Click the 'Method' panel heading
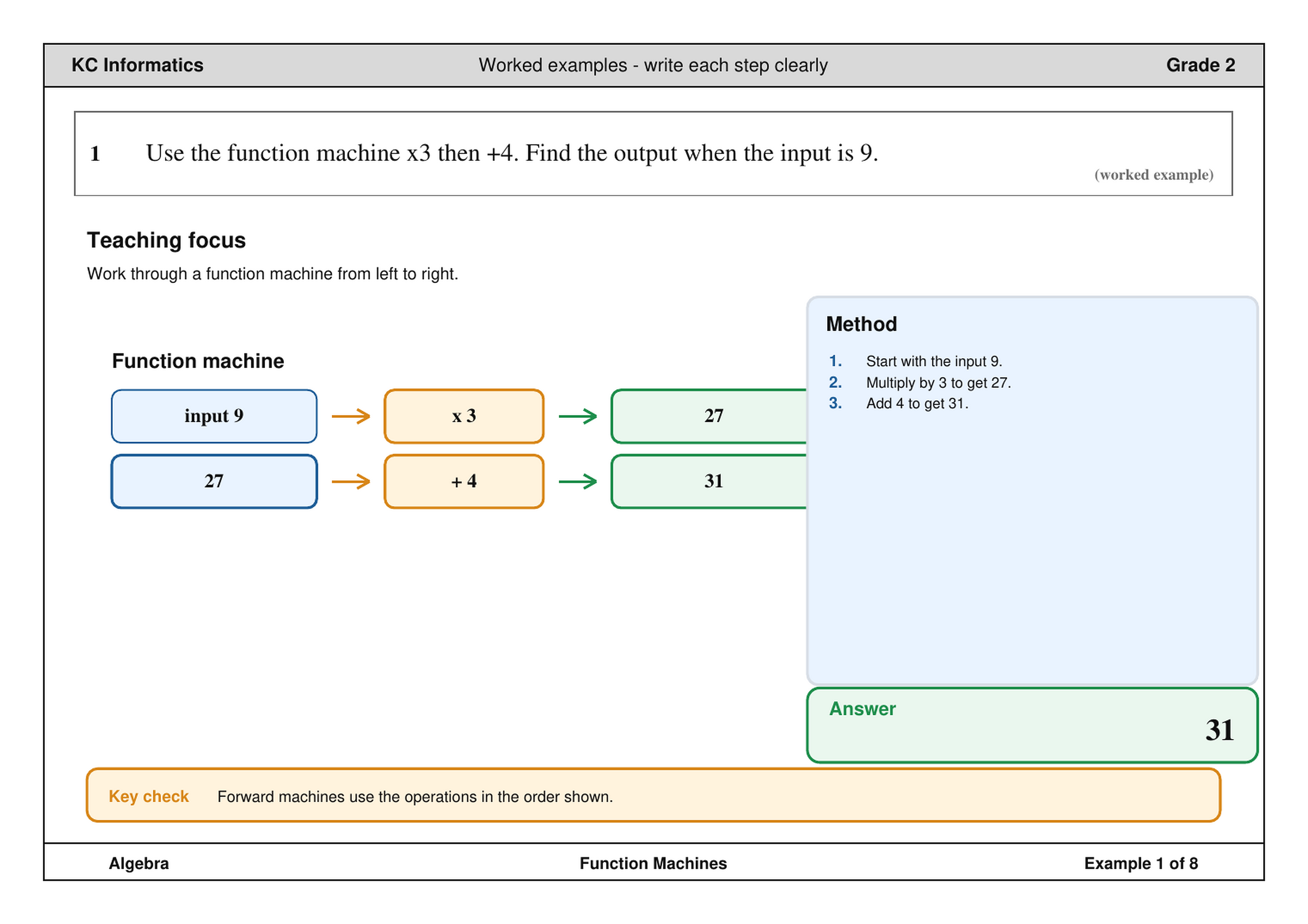This screenshot has height=924, width=1308. click(x=861, y=324)
